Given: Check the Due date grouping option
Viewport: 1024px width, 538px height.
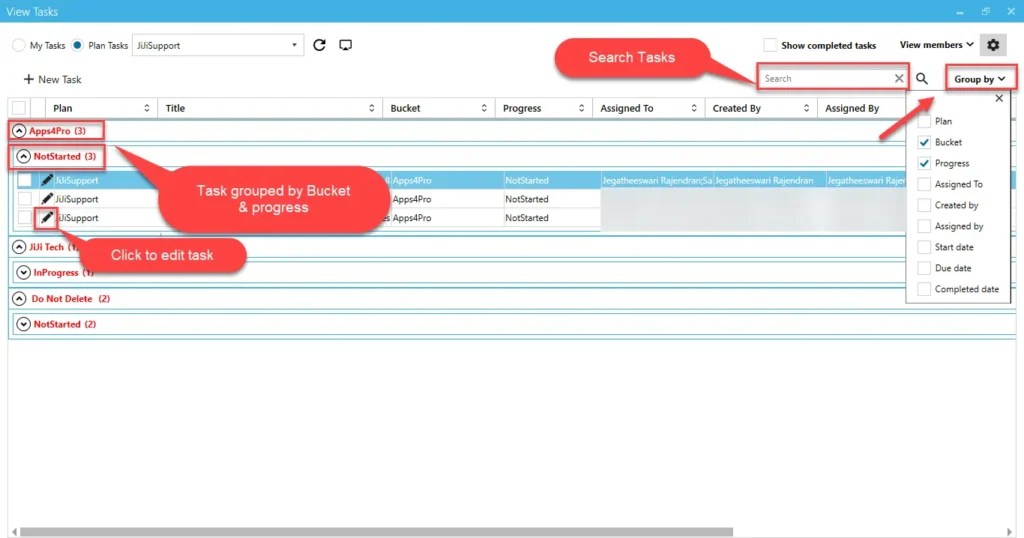Looking at the screenshot, I should 924,268.
